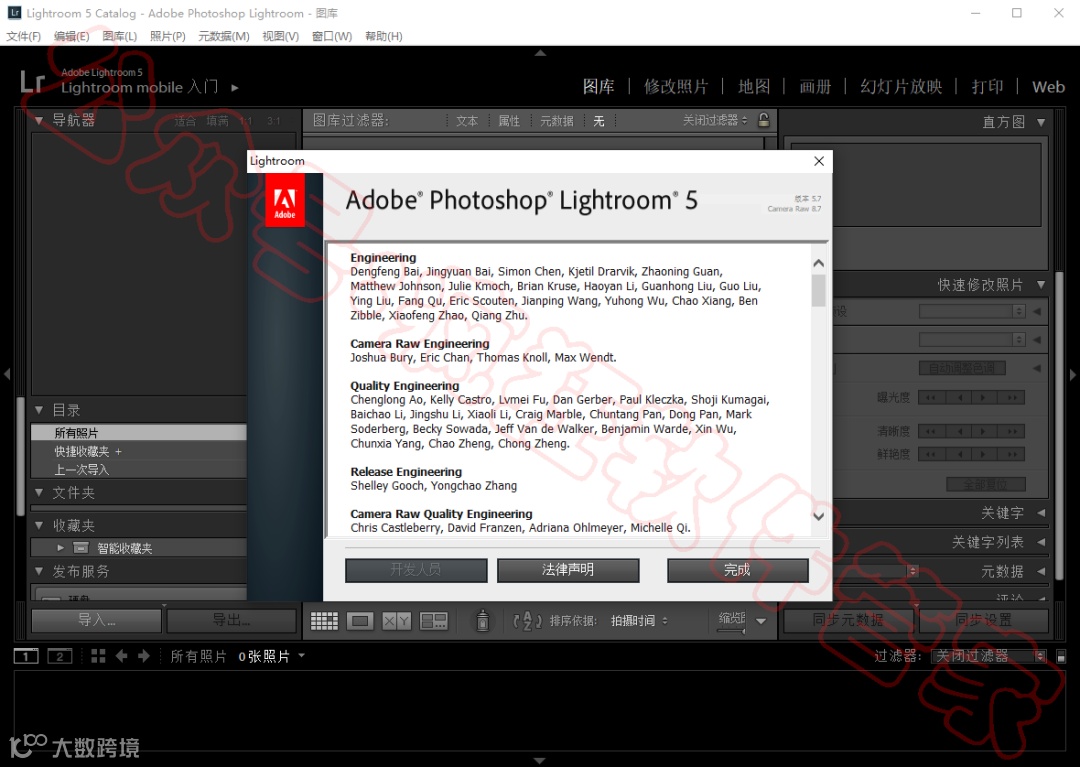1080x767 pixels.
Task: Open sort criteria dropdown 拍摄时间
Action: tap(639, 621)
